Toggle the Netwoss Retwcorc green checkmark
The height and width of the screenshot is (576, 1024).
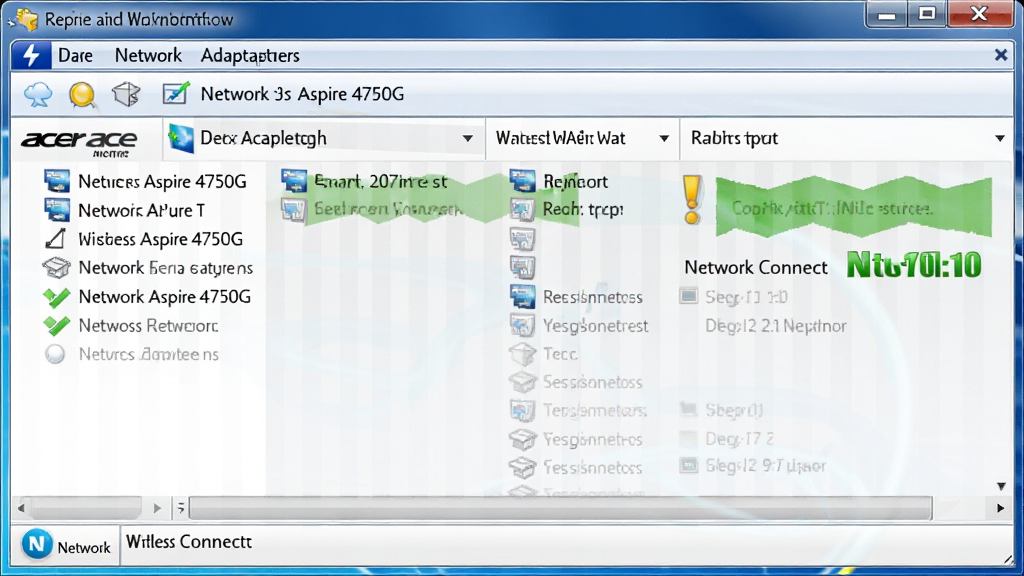point(57,325)
